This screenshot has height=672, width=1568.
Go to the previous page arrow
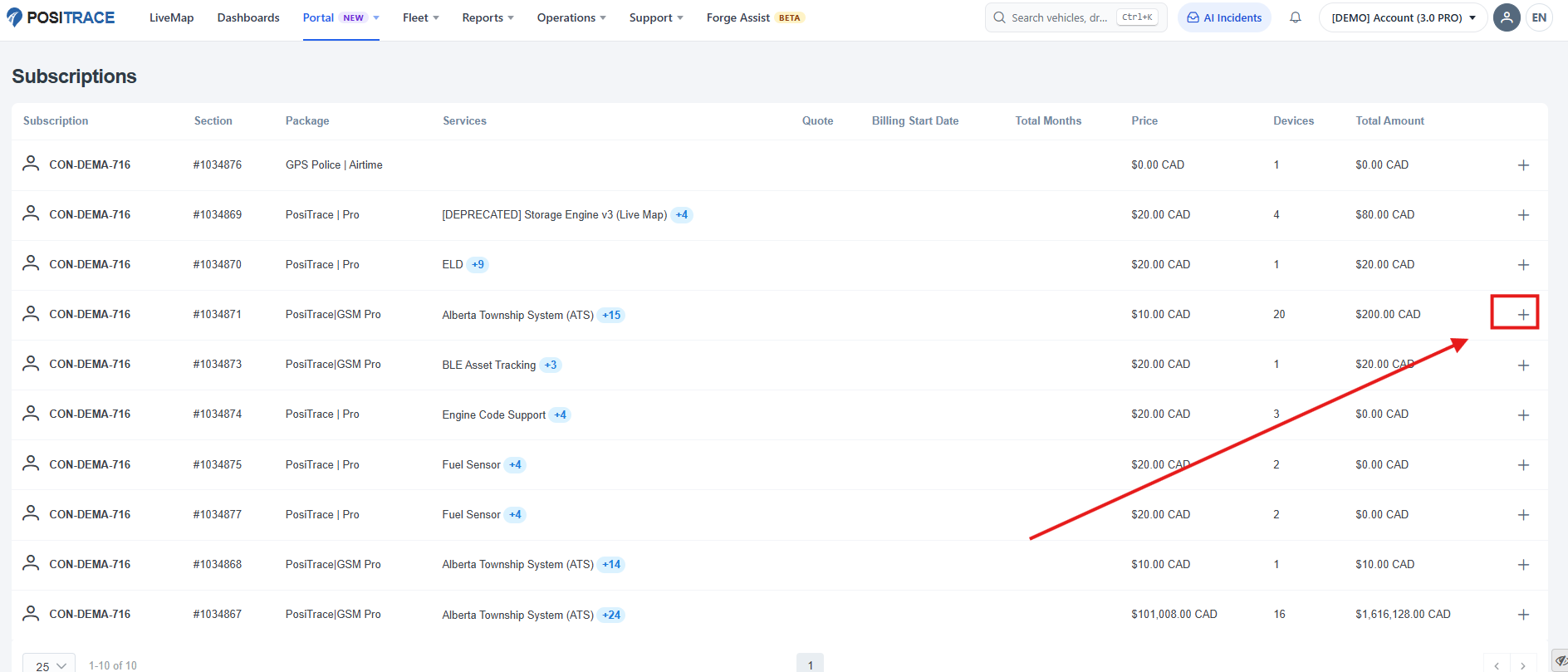pyautogui.click(x=1497, y=665)
